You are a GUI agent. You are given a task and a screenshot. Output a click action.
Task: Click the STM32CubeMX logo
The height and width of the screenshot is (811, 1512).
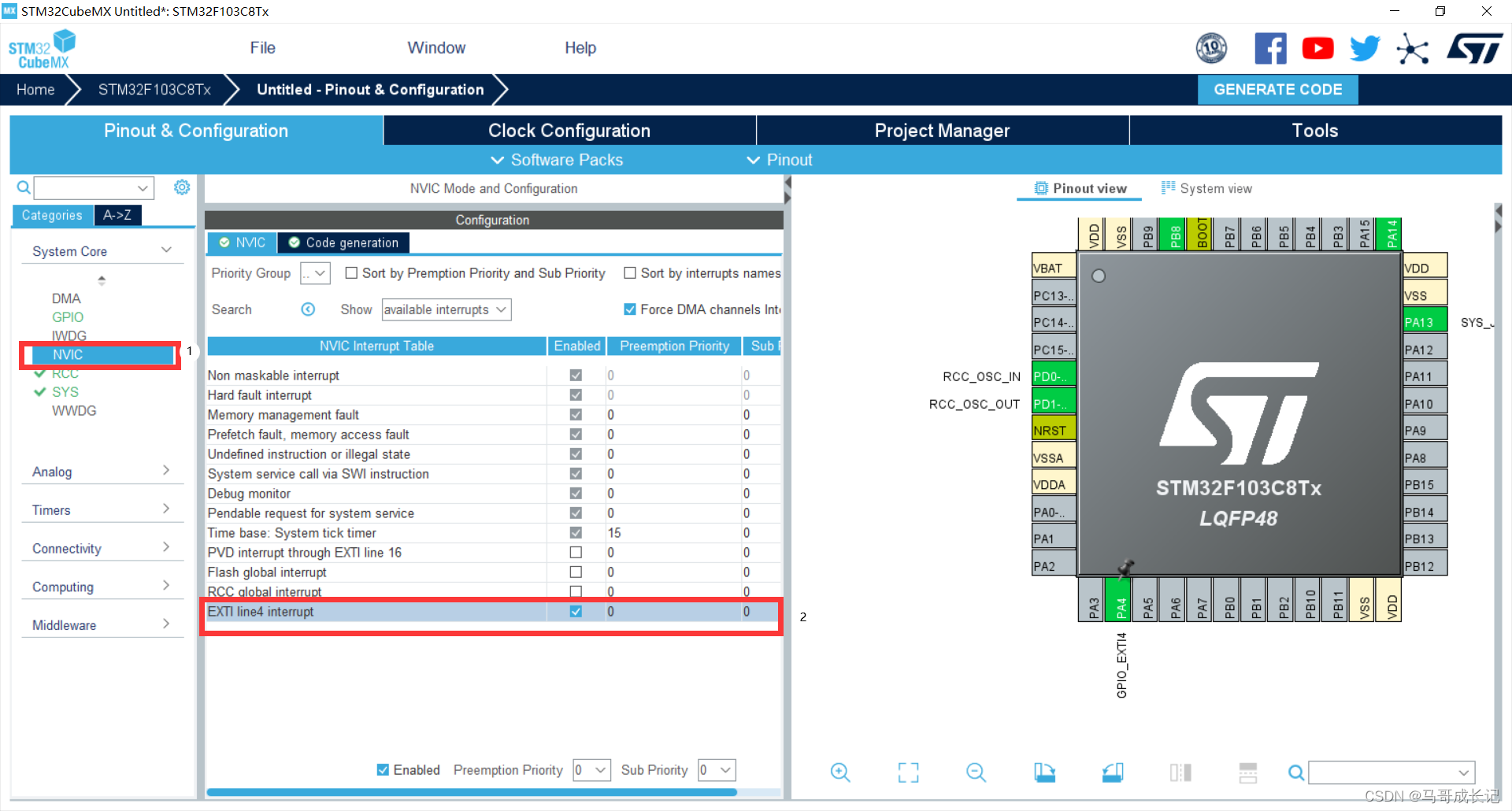click(x=42, y=49)
